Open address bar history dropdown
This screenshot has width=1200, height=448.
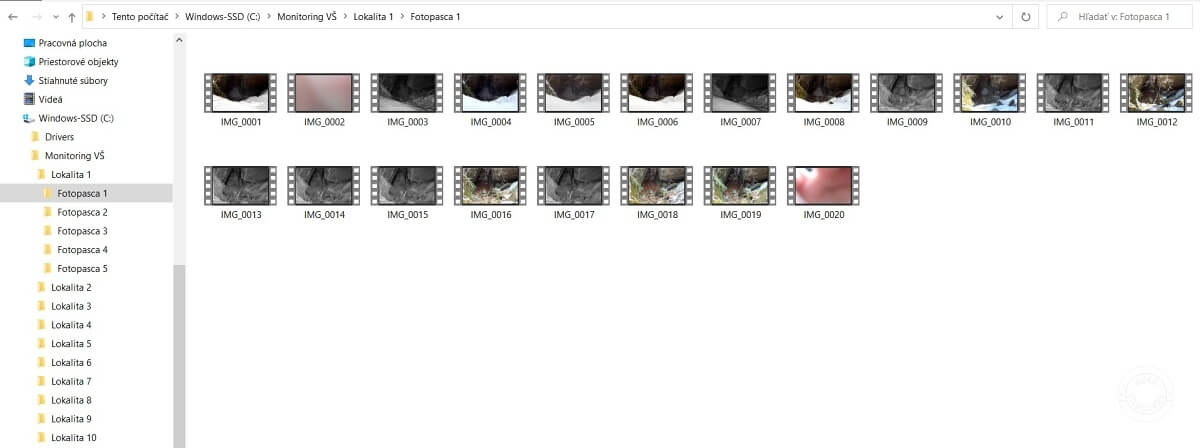(1001, 17)
